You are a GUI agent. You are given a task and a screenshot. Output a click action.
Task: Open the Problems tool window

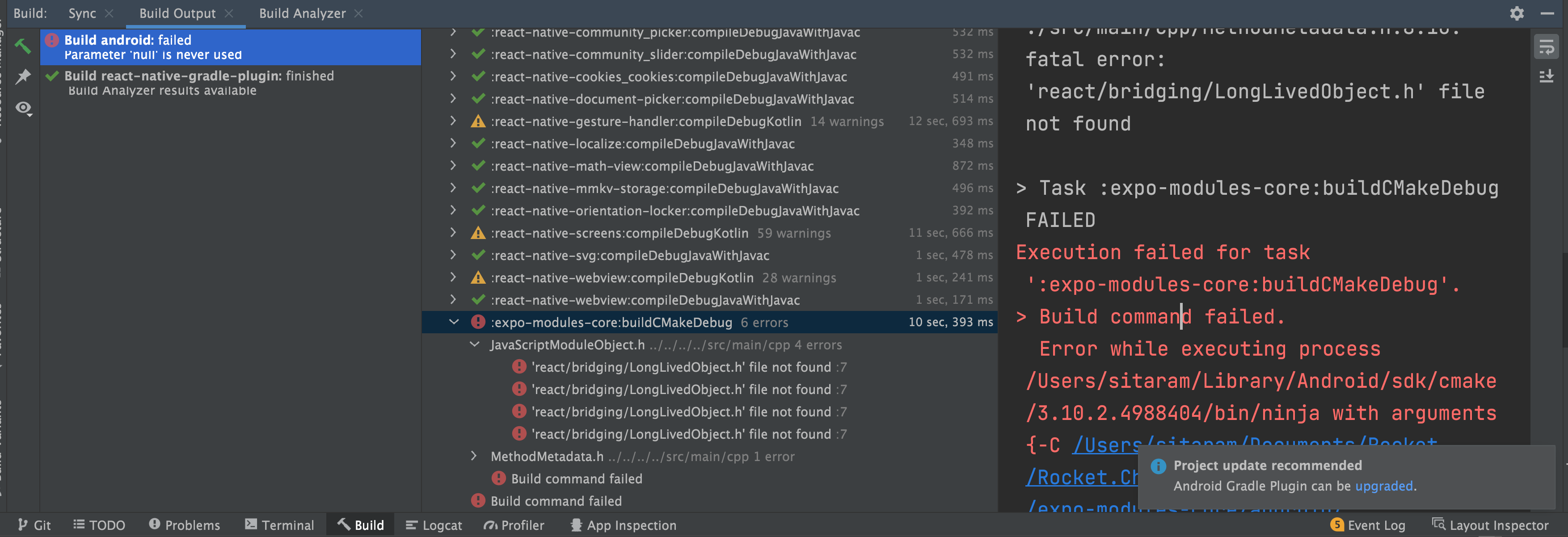tap(185, 525)
